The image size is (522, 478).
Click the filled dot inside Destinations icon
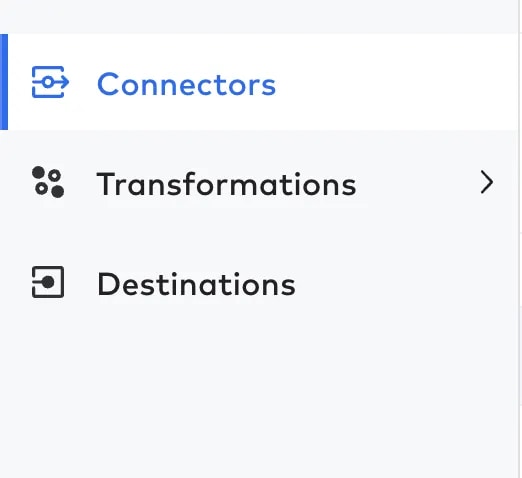pyautogui.click(x=48, y=282)
